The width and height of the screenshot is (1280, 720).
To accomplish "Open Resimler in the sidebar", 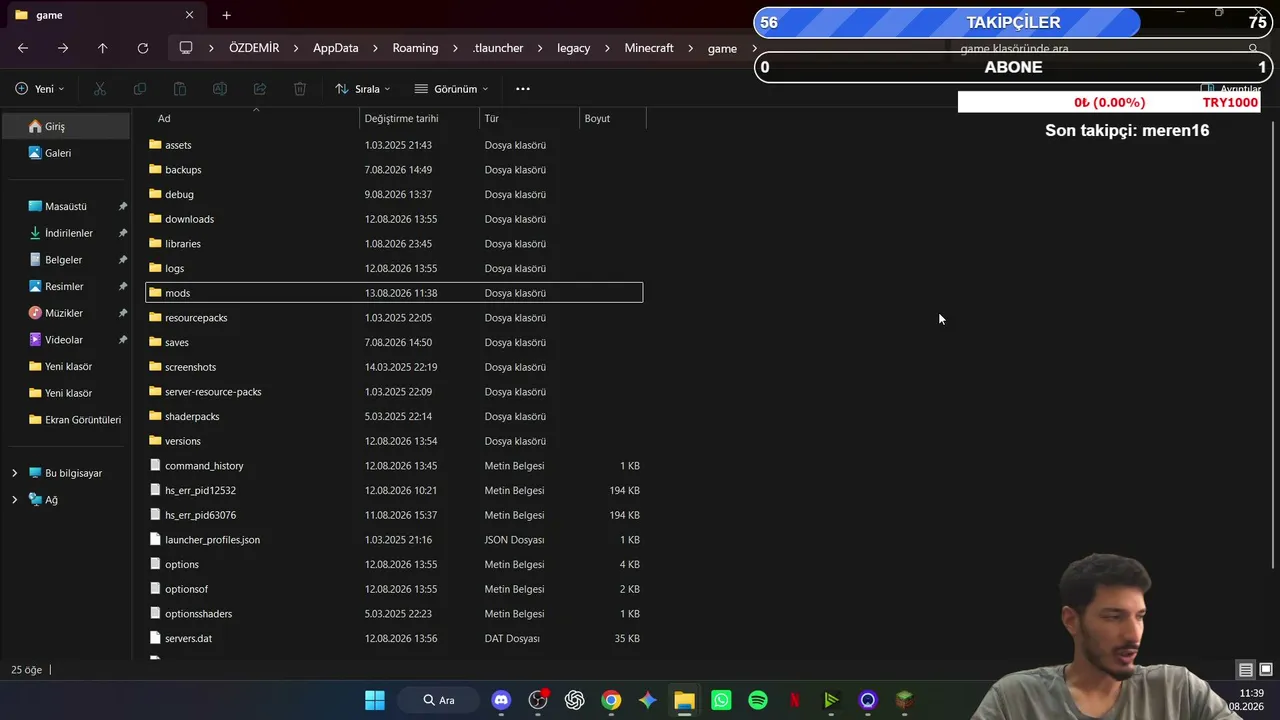I will click(66, 286).
